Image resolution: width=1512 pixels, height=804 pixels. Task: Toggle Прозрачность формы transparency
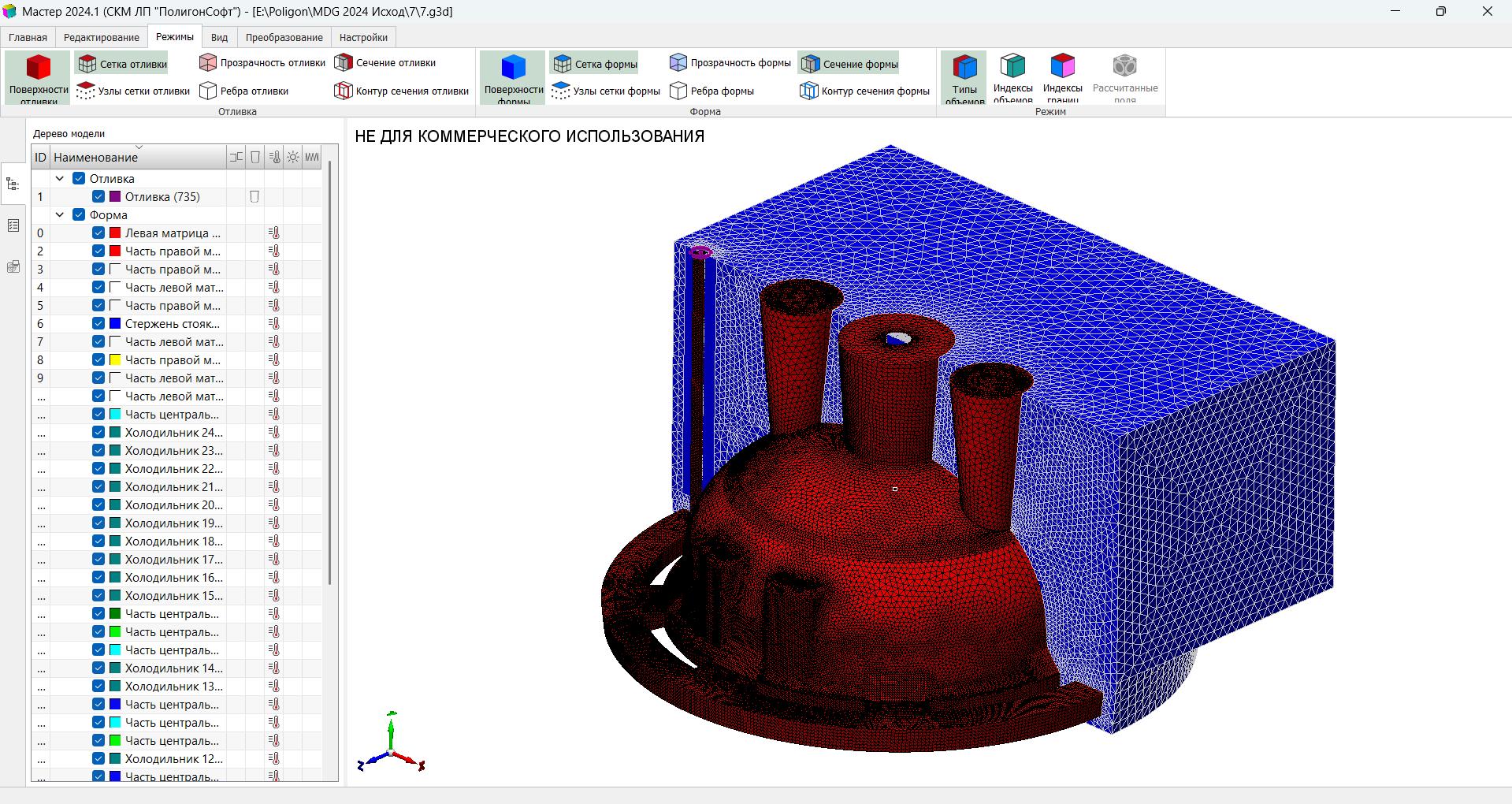tap(730, 62)
